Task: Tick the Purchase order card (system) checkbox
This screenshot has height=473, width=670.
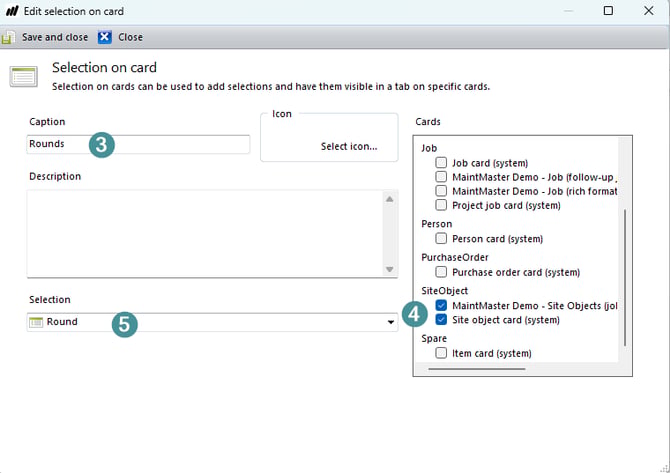Action: tap(441, 272)
